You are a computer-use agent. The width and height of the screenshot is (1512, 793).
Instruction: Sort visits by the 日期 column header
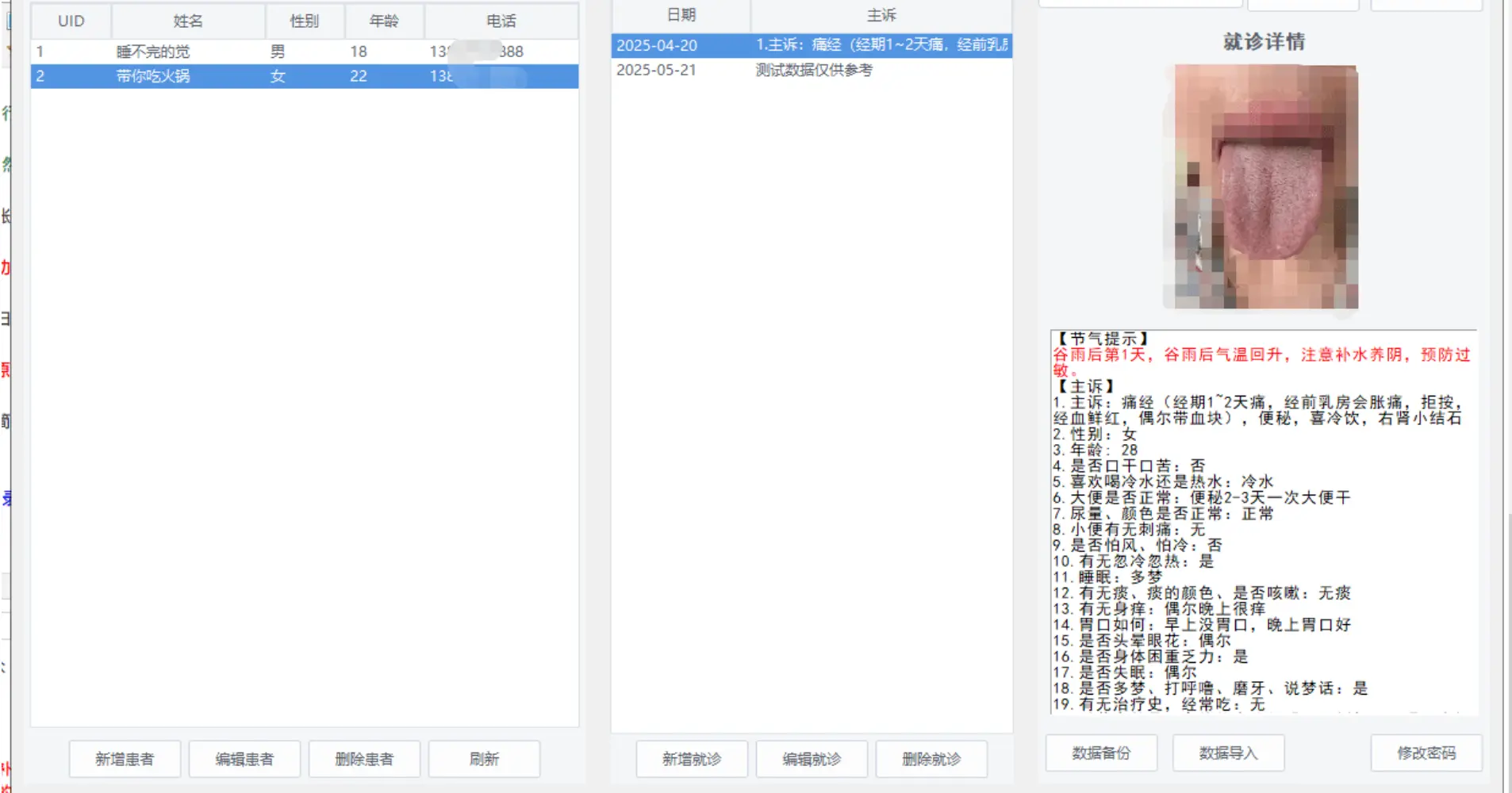click(681, 15)
